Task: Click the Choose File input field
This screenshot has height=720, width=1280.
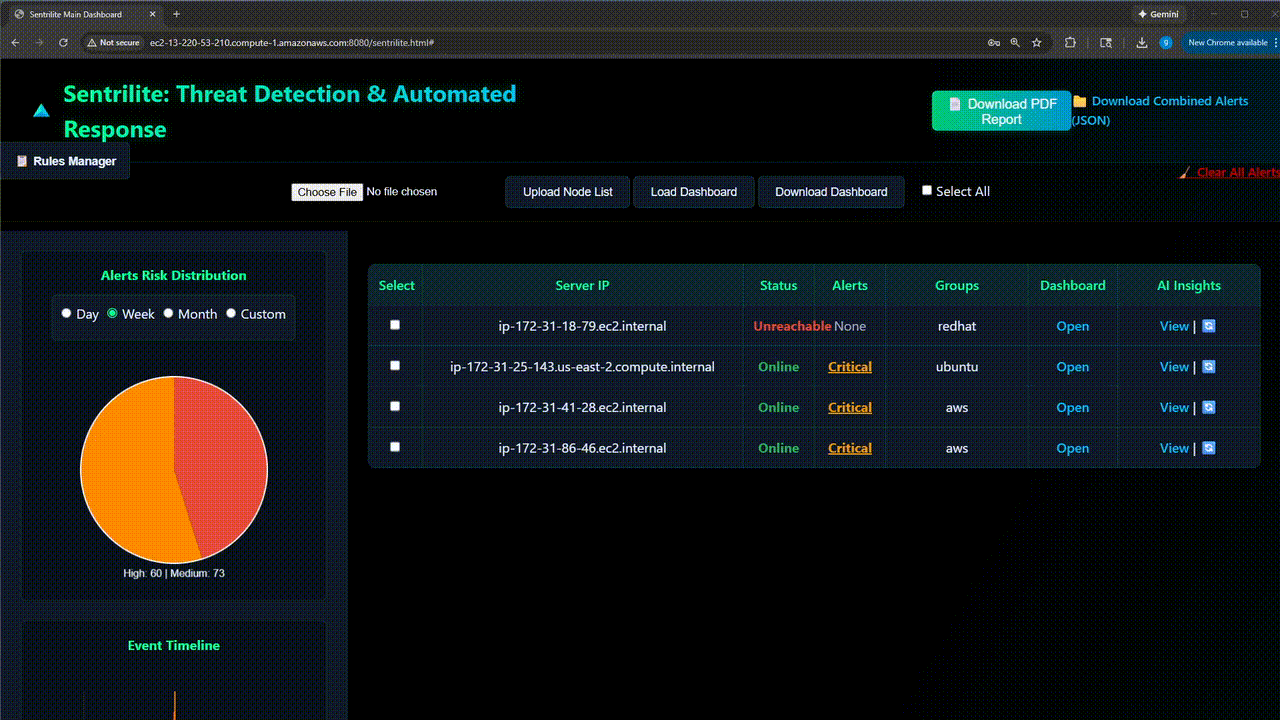Action: pyautogui.click(x=327, y=191)
